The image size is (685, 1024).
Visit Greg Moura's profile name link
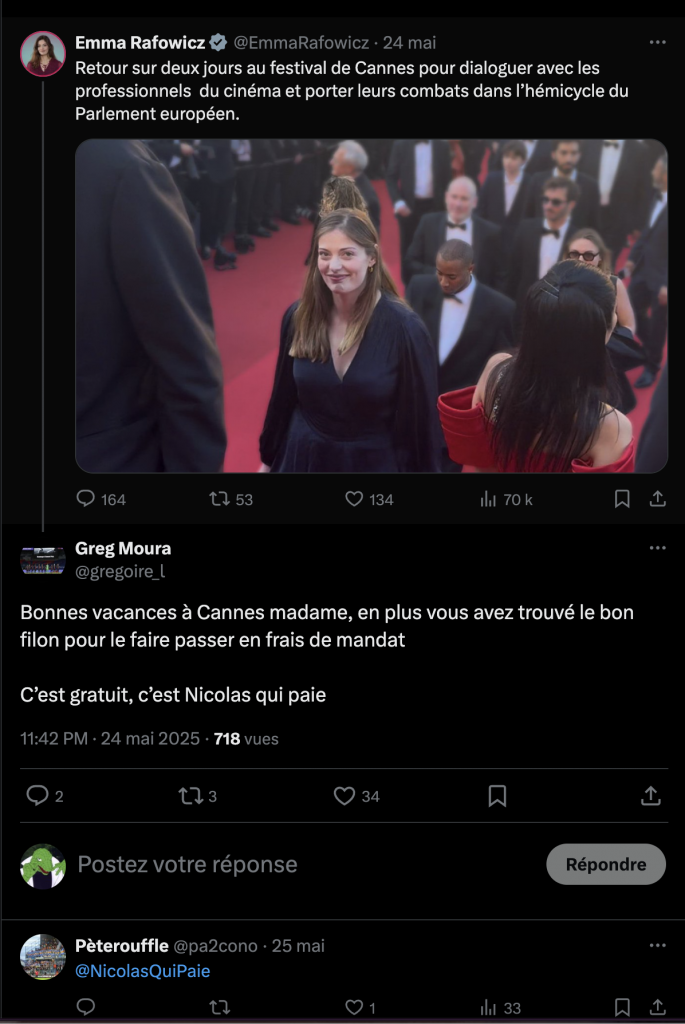click(123, 548)
